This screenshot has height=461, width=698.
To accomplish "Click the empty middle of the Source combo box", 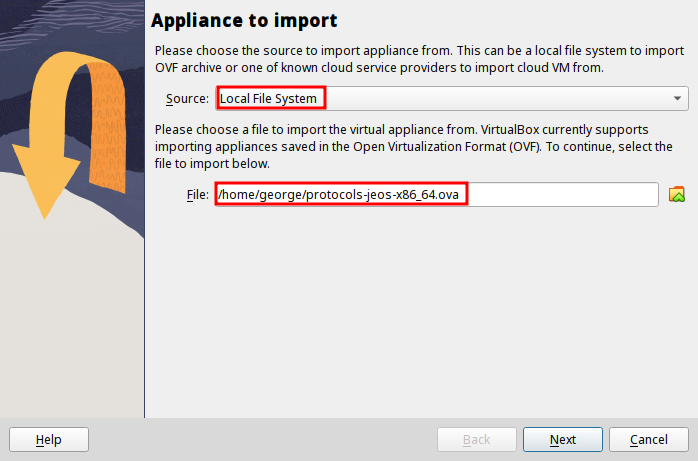I will click(500, 98).
